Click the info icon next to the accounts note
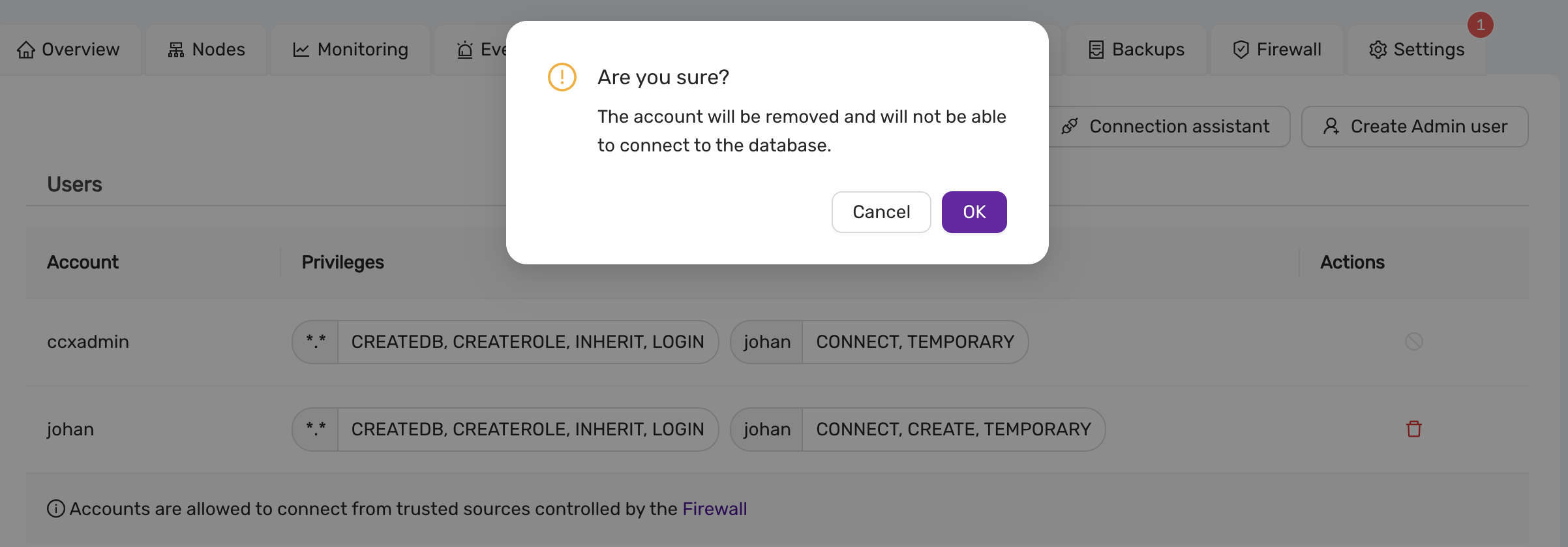 pos(55,508)
